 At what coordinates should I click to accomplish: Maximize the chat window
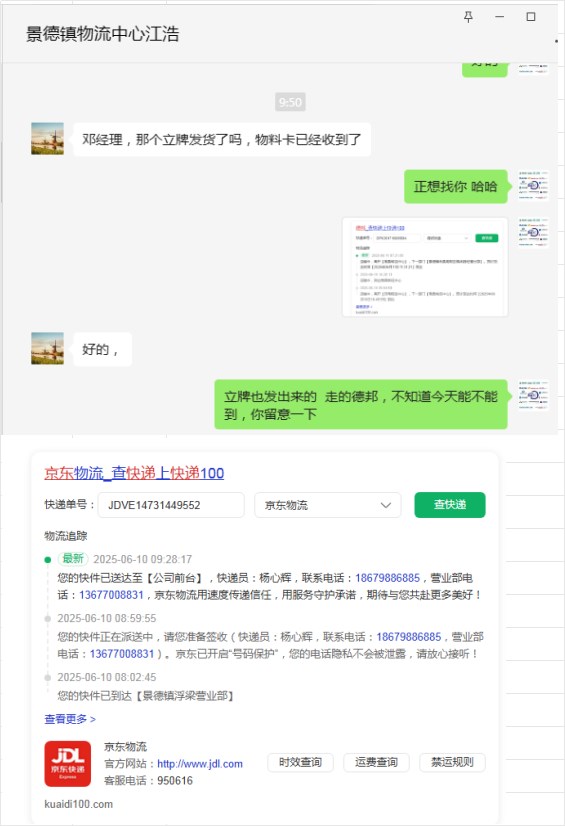[x=531, y=17]
